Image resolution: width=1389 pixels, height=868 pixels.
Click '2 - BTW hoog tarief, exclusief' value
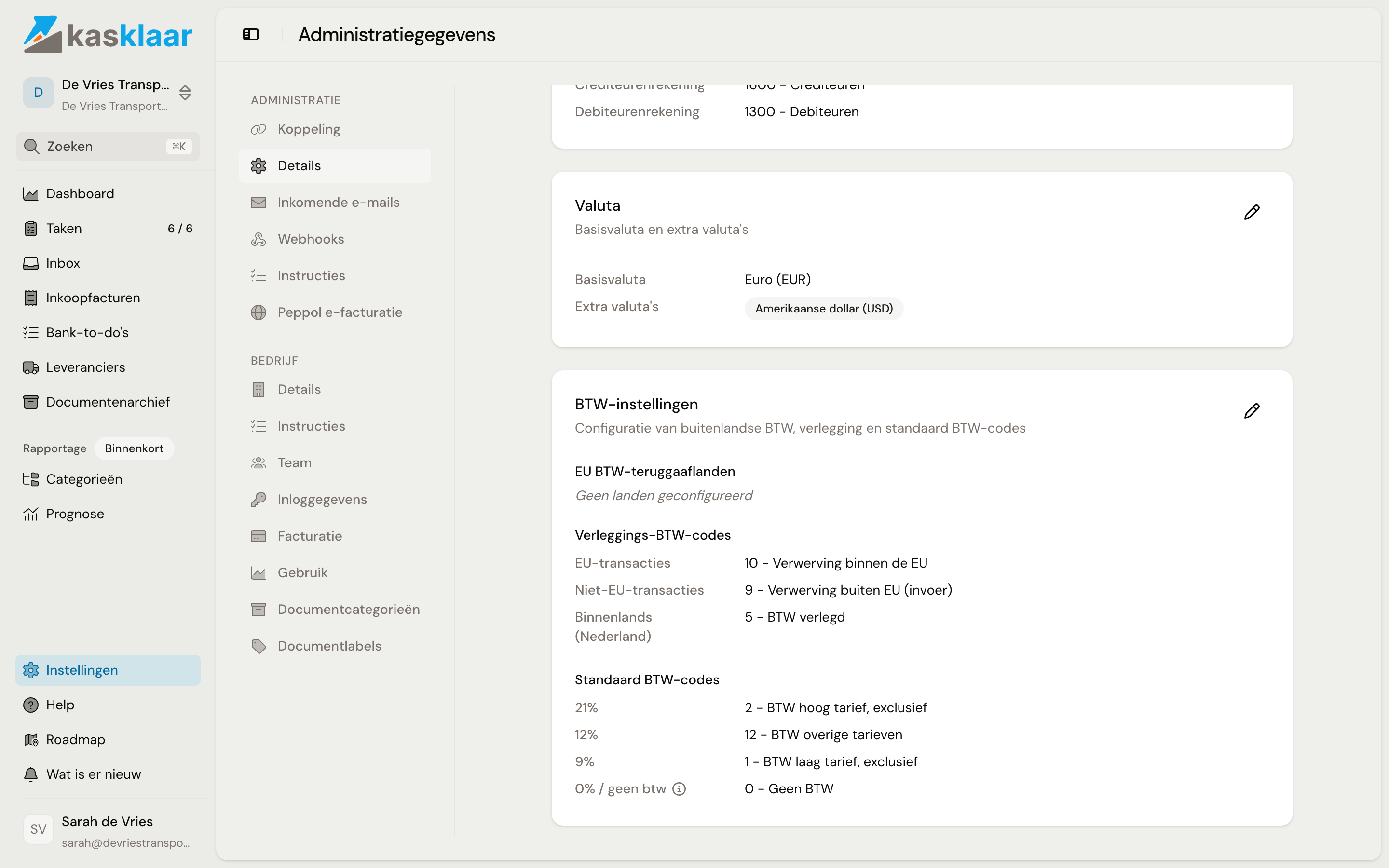click(836, 708)
